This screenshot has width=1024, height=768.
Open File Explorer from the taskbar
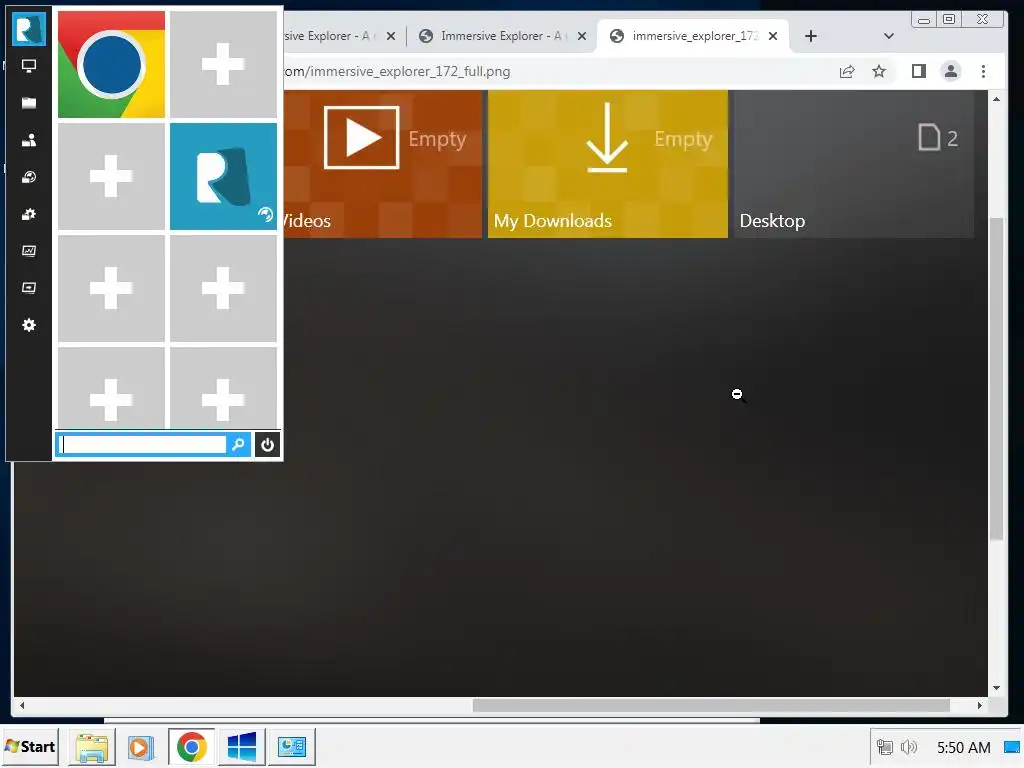pyautogui.click(x=91, y=746)
